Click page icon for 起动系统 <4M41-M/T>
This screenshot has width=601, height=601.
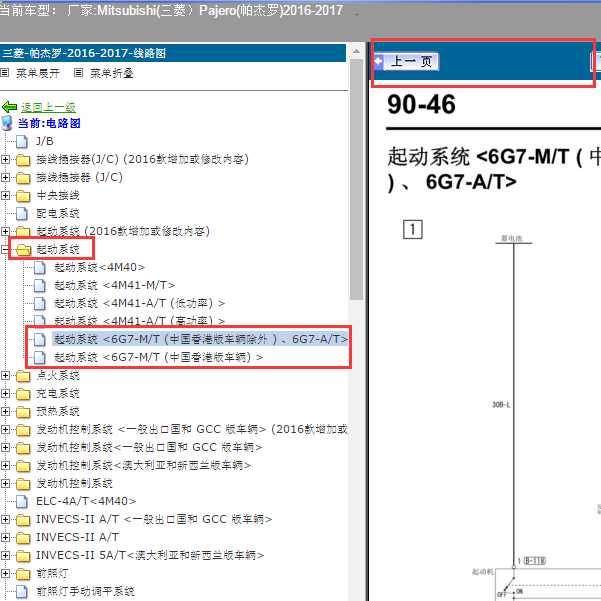tap(39, 285)
